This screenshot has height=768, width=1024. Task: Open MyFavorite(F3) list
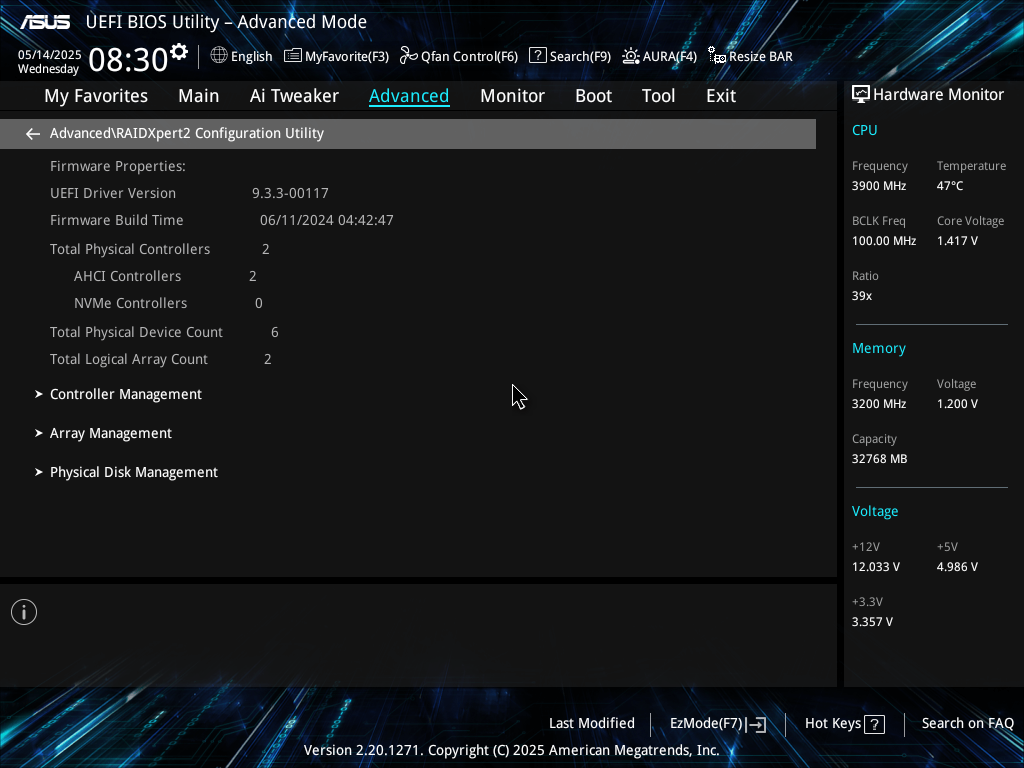pos(336,56)
